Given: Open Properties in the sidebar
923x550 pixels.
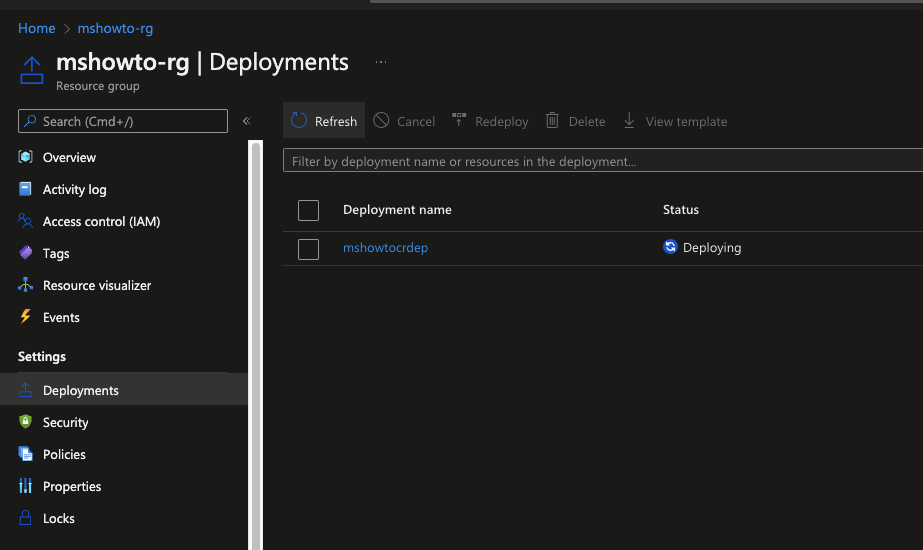Looking at the screenshot, I should 72,487.
